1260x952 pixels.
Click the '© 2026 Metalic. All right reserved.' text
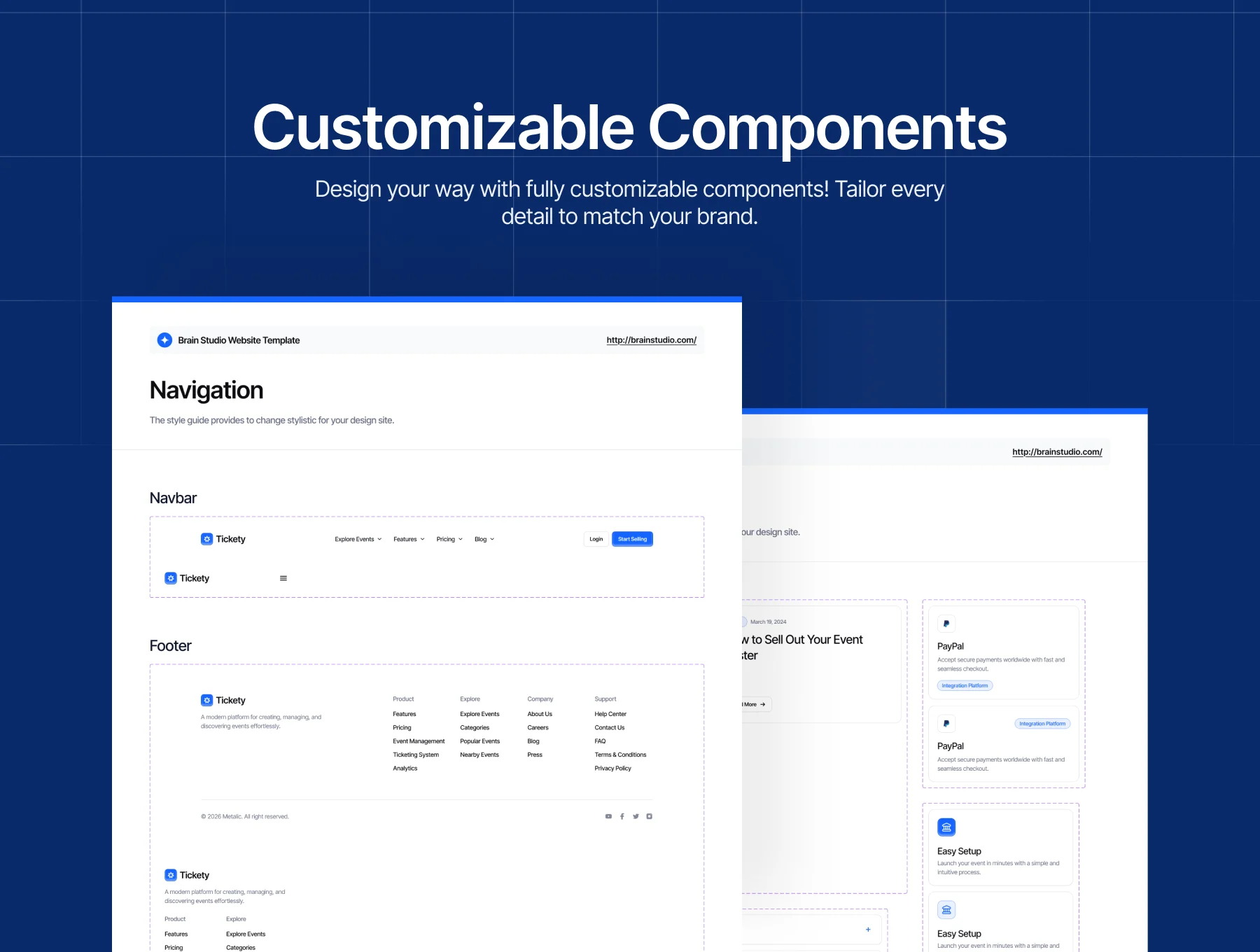click(x=245, y=816)
